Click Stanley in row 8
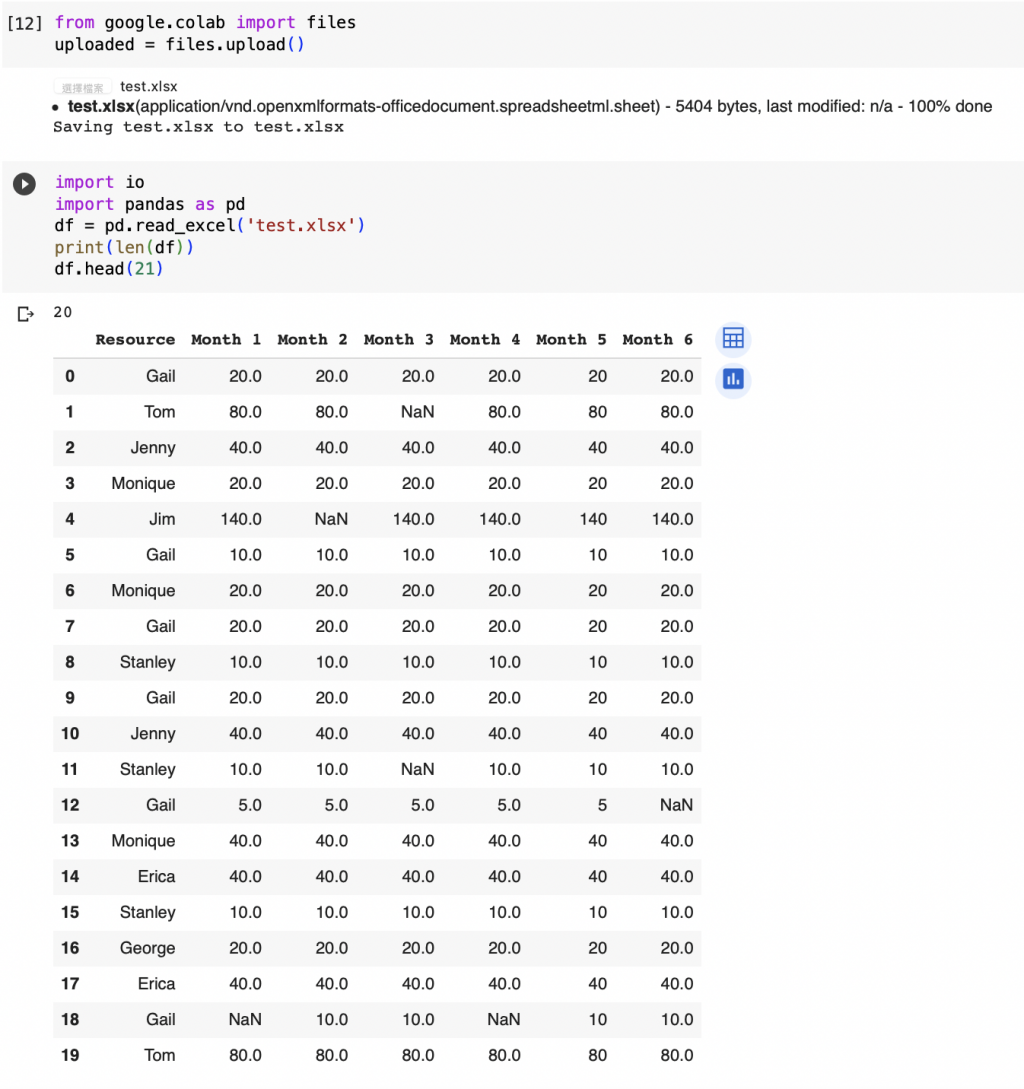 [x=147, y=663]
